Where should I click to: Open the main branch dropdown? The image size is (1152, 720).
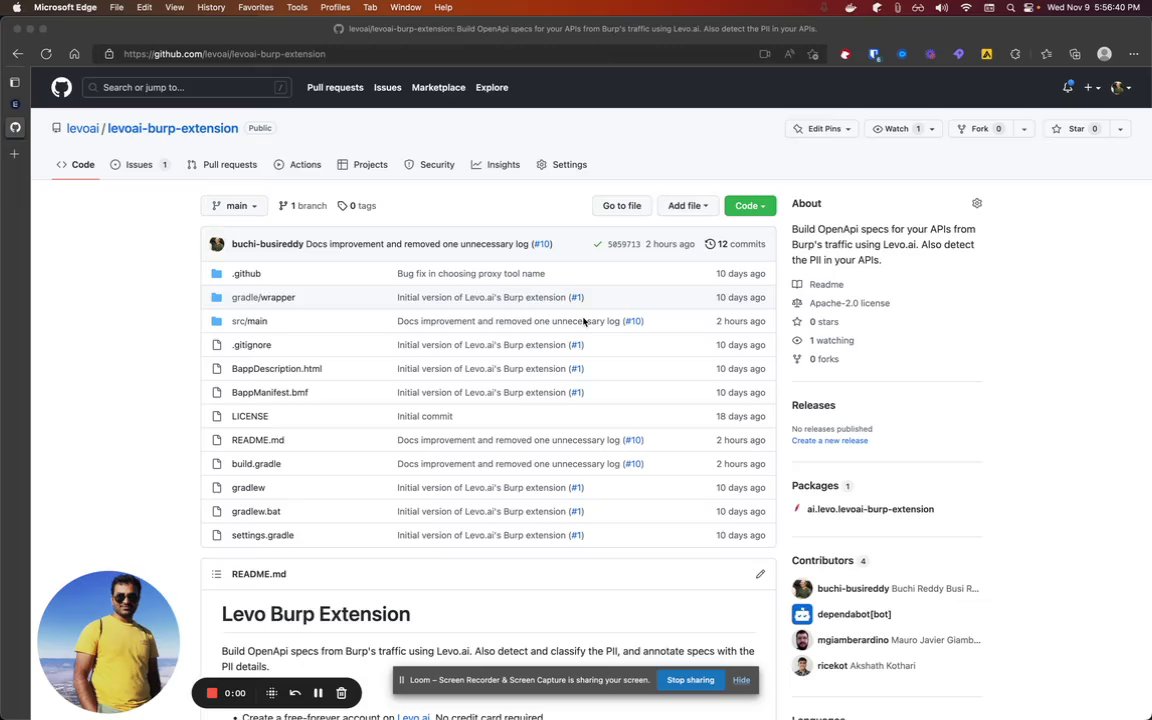tap(234, 206)
